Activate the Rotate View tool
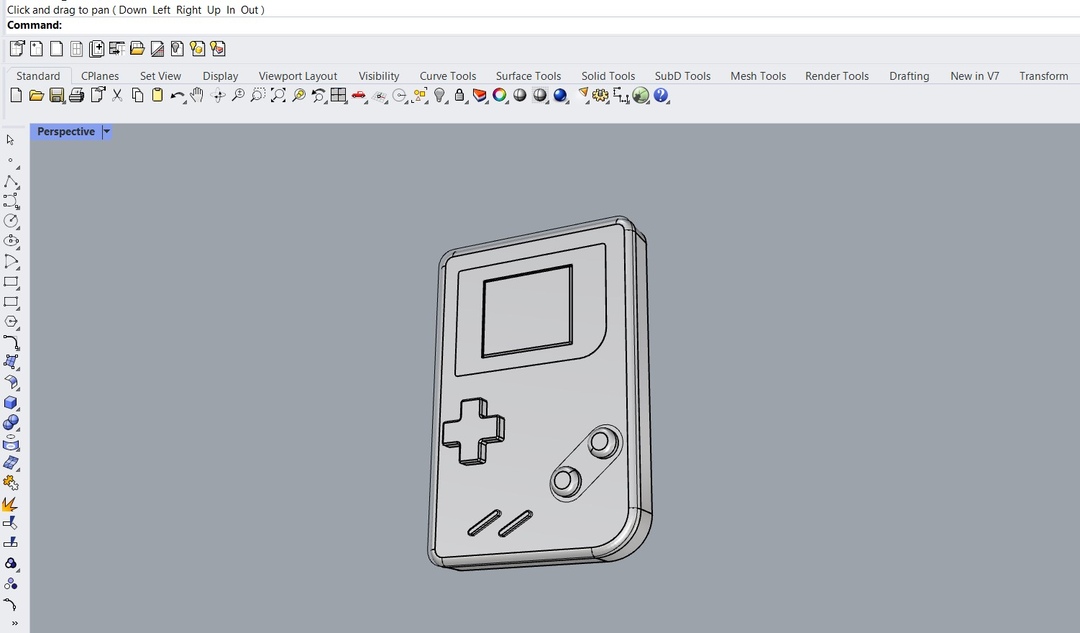Image resolution: width=1080 pixels, height=633 pixels. 218,96
